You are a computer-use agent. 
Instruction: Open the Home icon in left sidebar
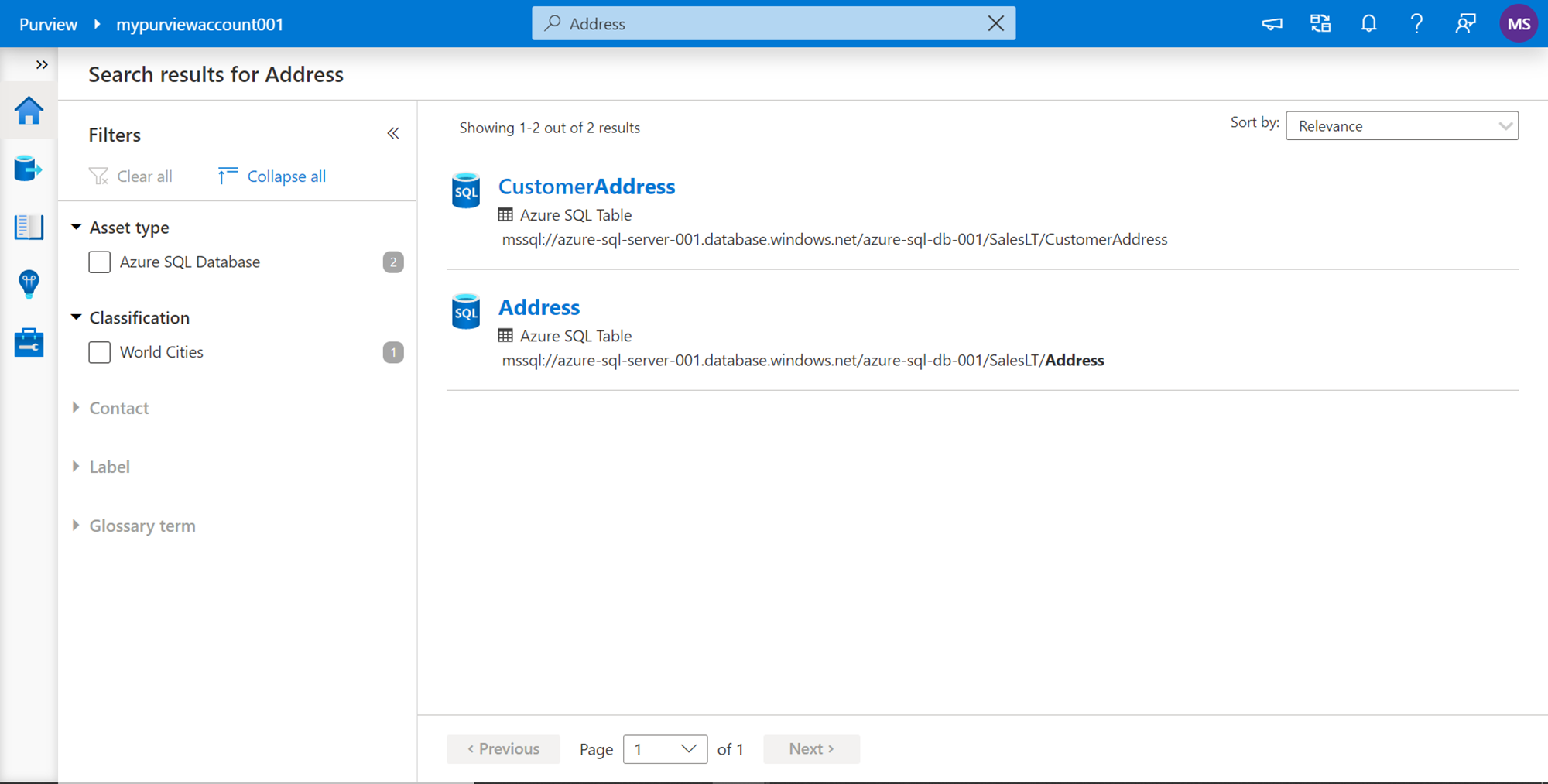(29, 111)
